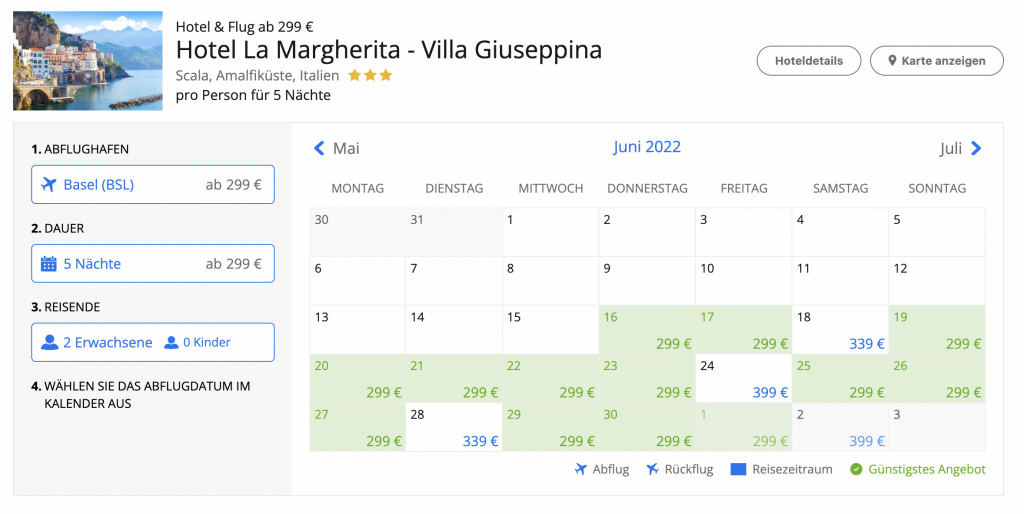Open the 5 Nächte duration selector
The height and width of the screenshot is (514, 1024).
(152, 264)
